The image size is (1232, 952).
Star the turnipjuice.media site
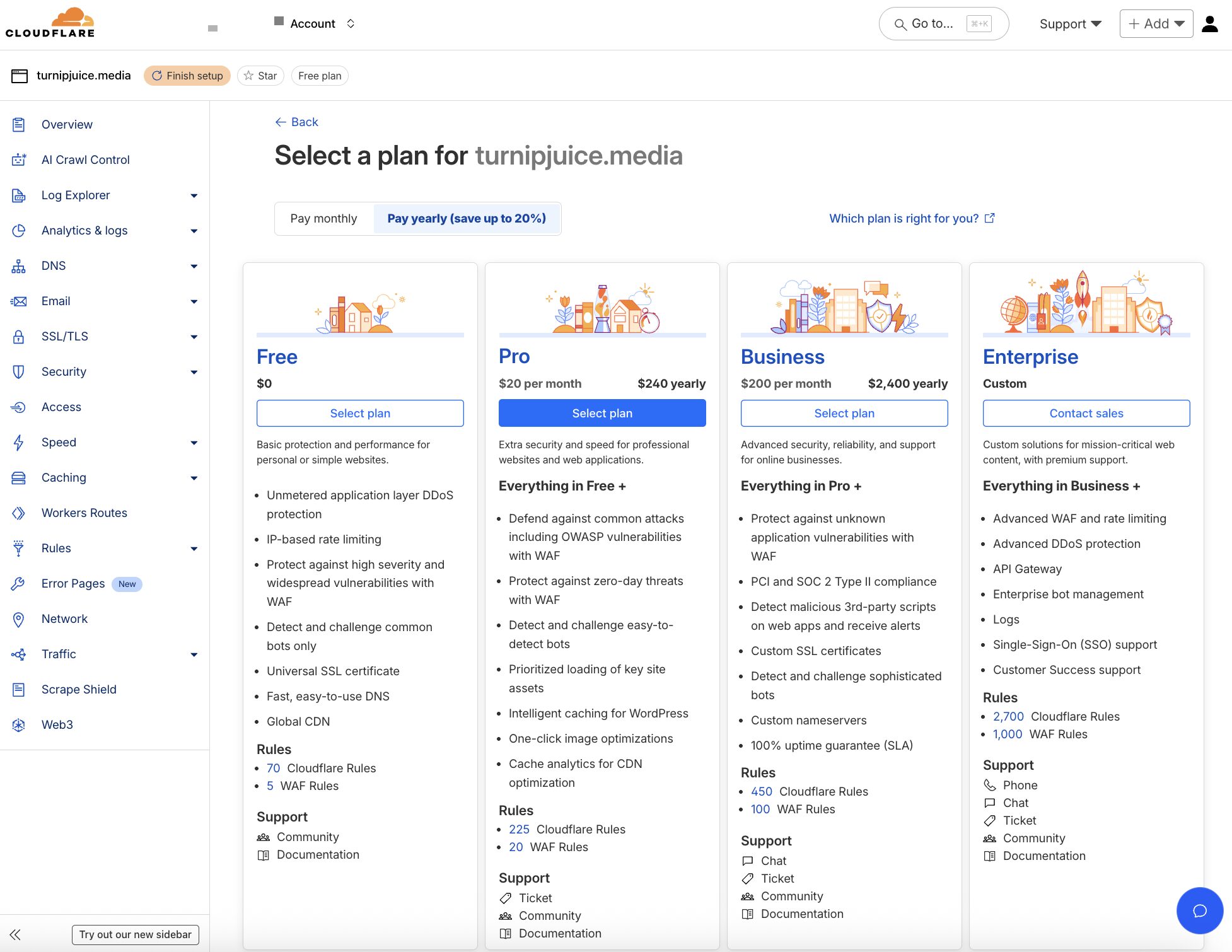260,76
